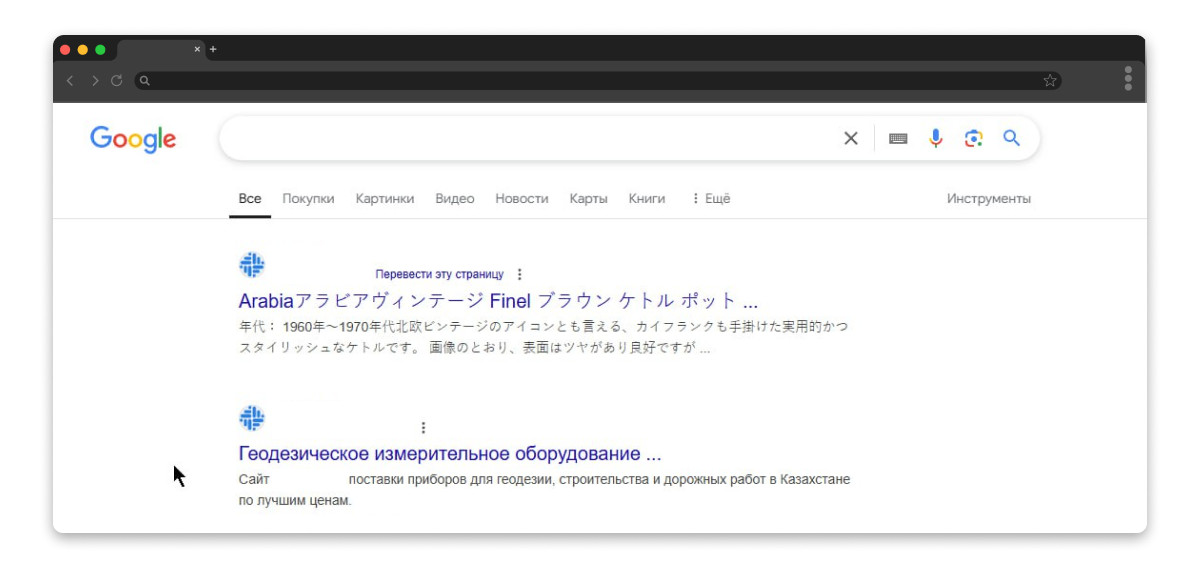Start voice search with microphone icon
Image resolution: width=1200 pixels, height=568 pixels.
936,139
